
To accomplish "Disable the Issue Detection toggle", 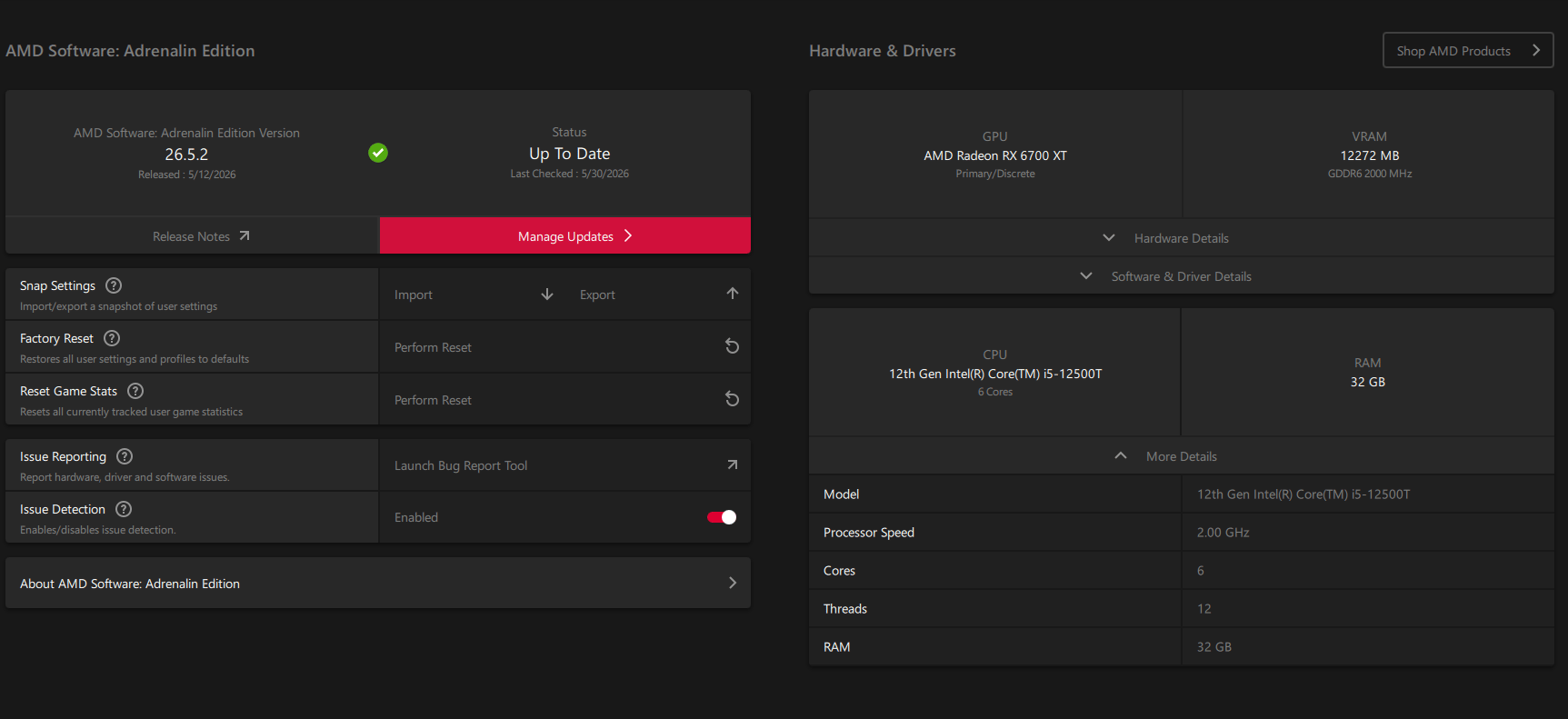I will pyautogui.click(x=722, y=517).
